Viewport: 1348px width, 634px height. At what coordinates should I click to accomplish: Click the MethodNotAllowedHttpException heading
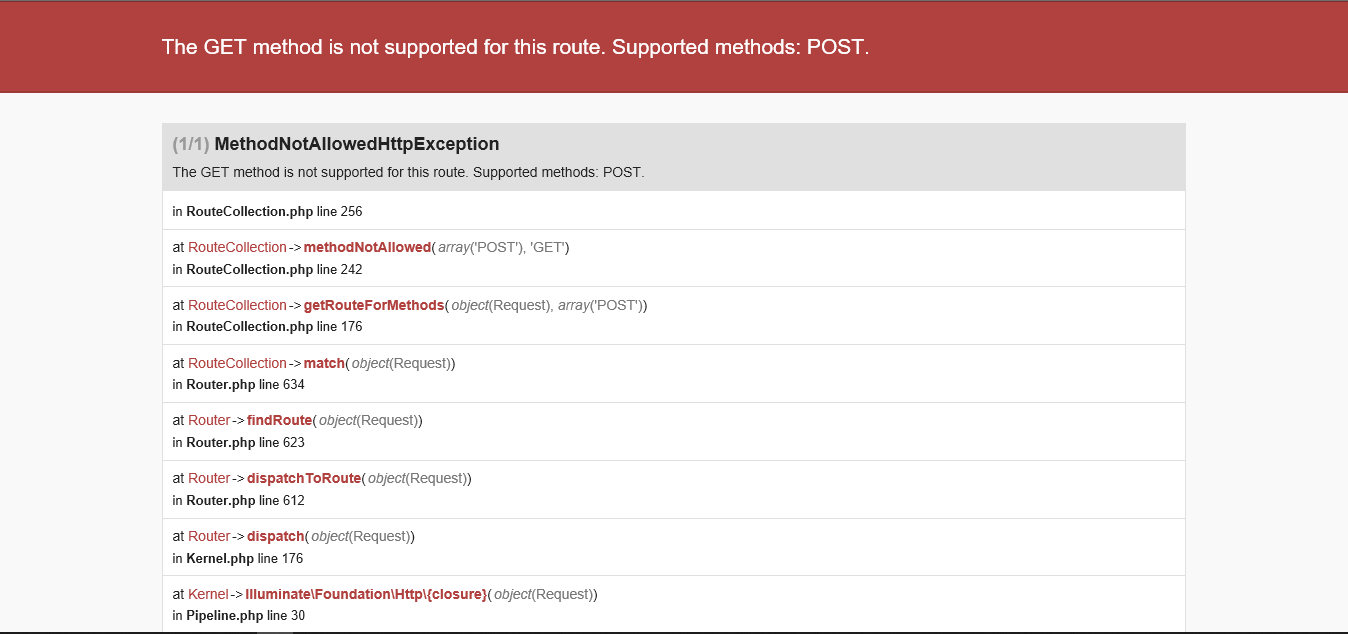356,144
